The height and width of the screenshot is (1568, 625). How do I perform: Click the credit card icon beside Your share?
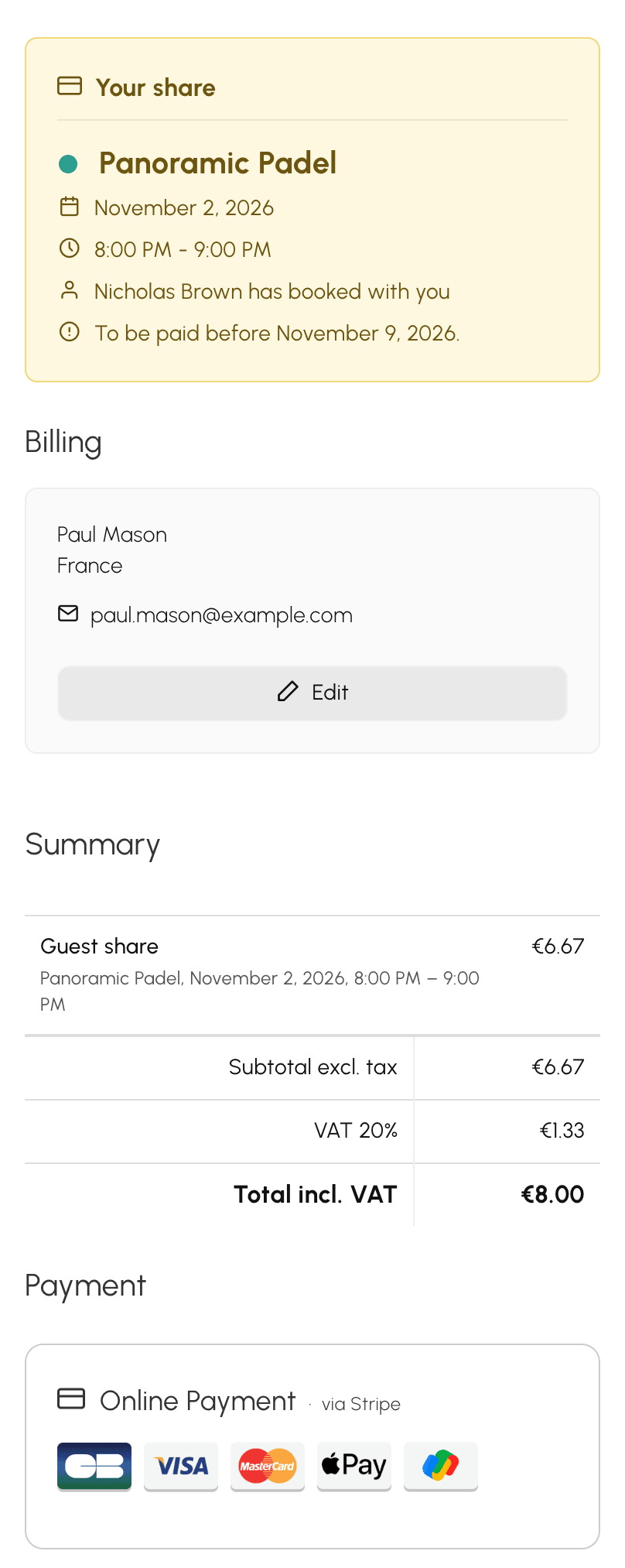[x=70, y=86]
